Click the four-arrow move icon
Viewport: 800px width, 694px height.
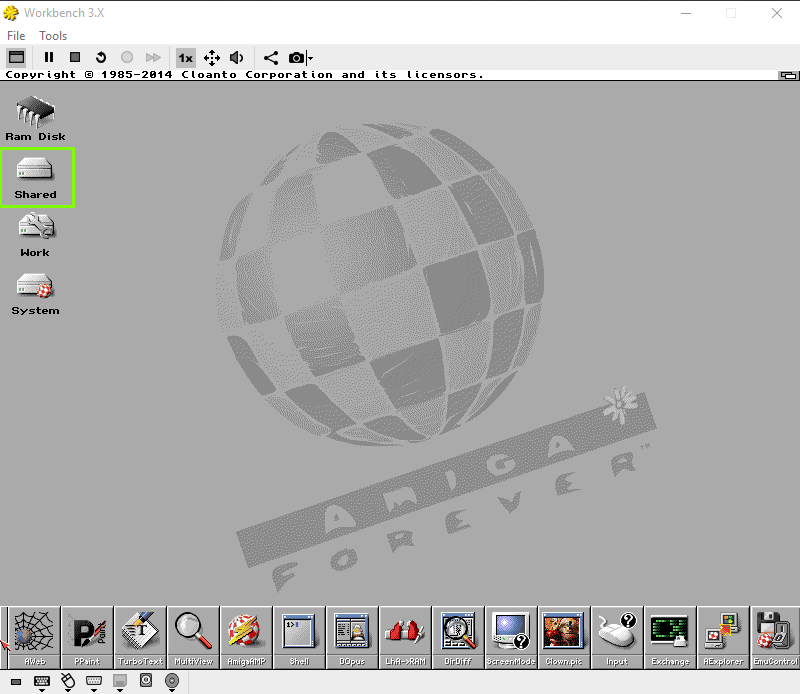click(212, 58)
